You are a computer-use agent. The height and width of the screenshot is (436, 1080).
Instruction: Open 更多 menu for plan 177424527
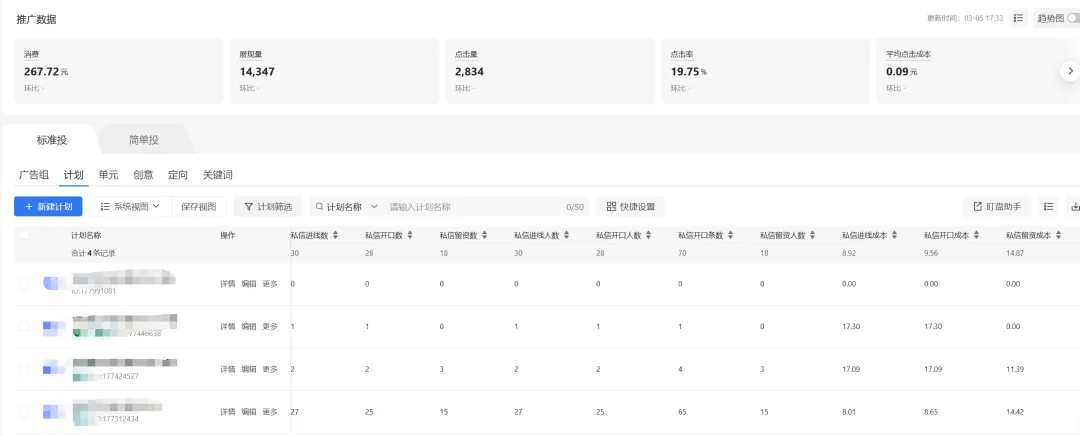270,369
